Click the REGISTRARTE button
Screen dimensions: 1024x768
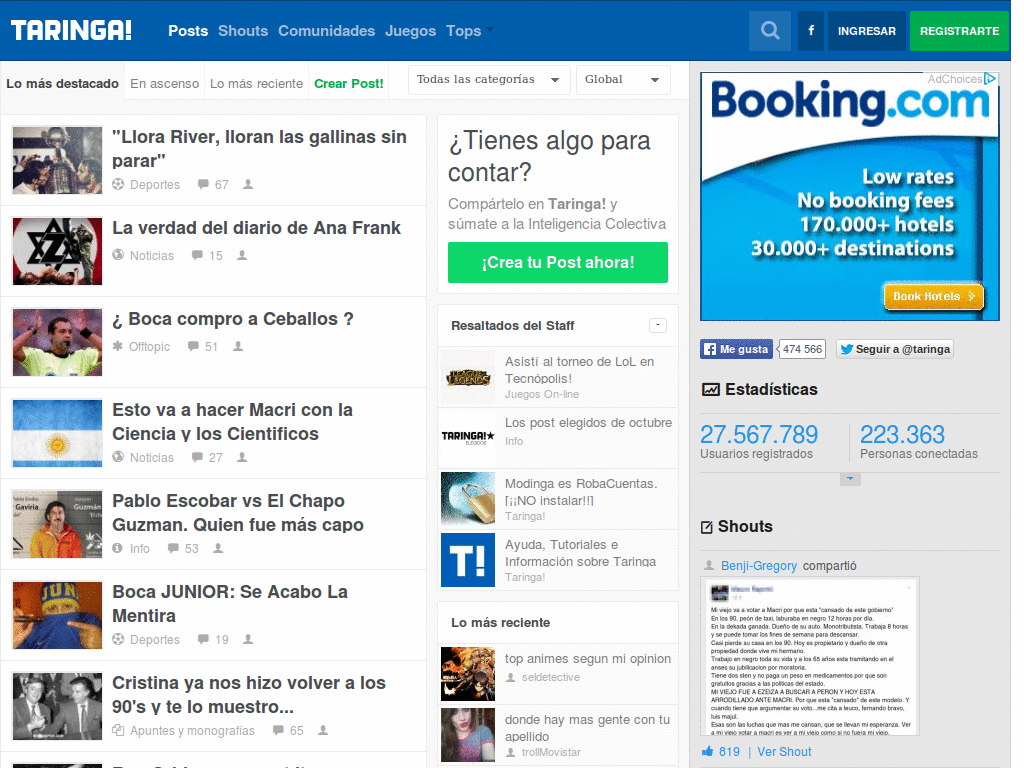tap(959, 31)
